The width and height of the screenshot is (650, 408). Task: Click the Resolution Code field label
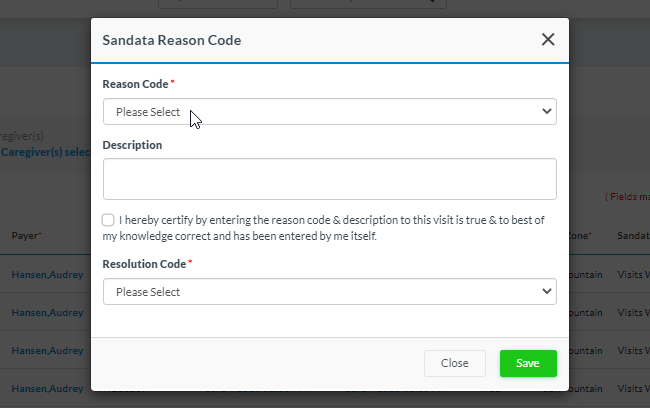click(146, 264)
